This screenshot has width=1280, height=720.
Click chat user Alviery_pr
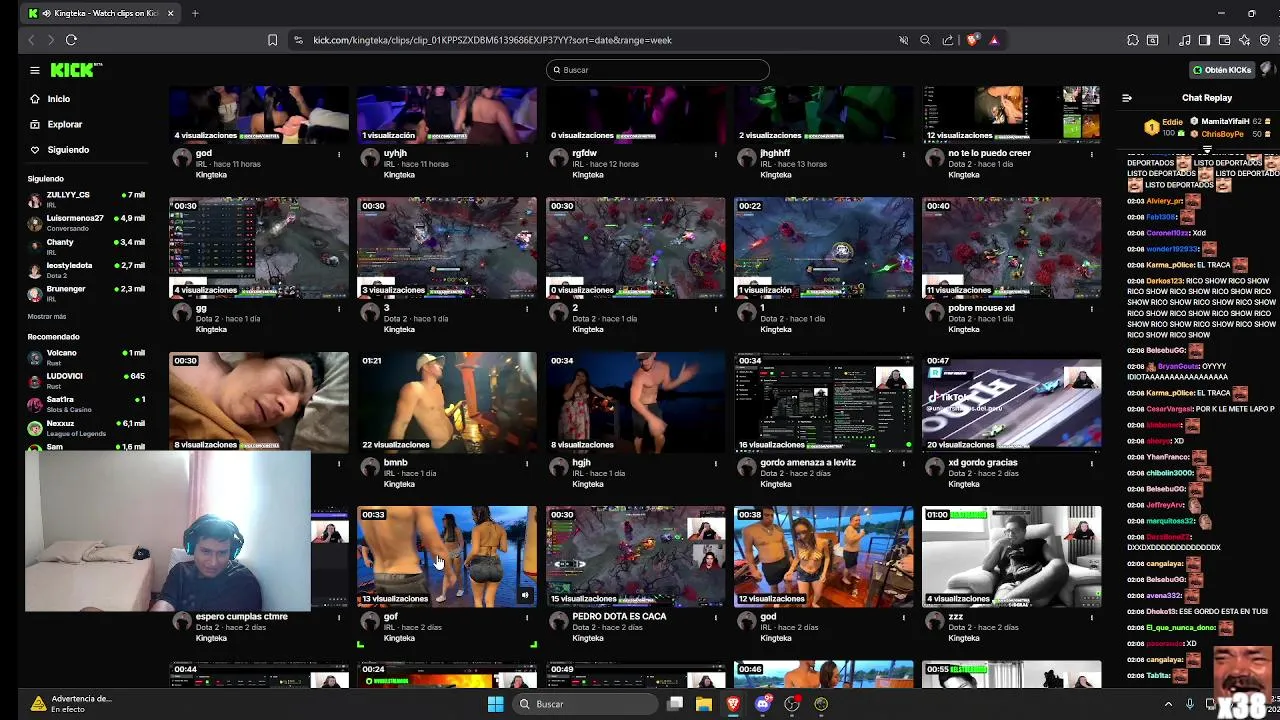(x=1164, y=201)
